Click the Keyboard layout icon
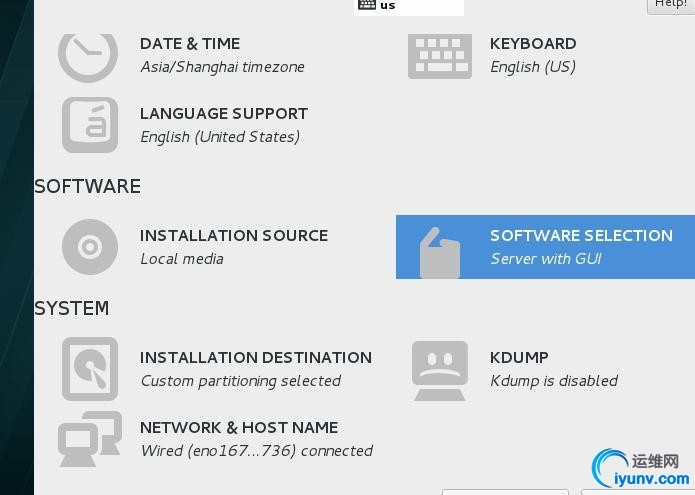Screen dimensions: 695x495 click(x=440, y=55)
